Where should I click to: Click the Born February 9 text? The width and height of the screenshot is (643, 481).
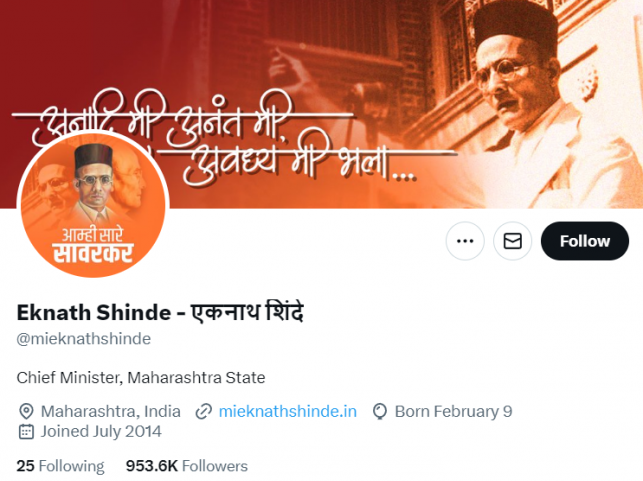[x=454, y=411]
